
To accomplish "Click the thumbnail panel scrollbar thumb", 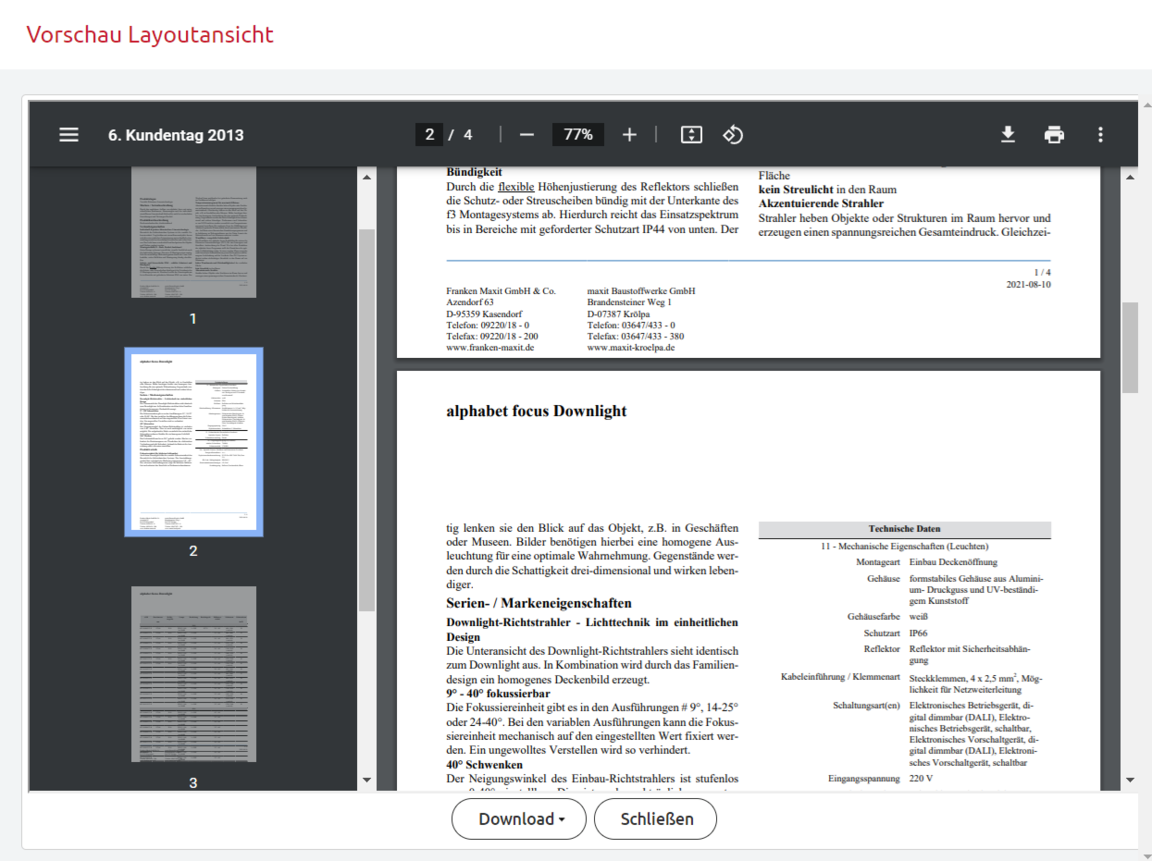I will tap(367, 420).
